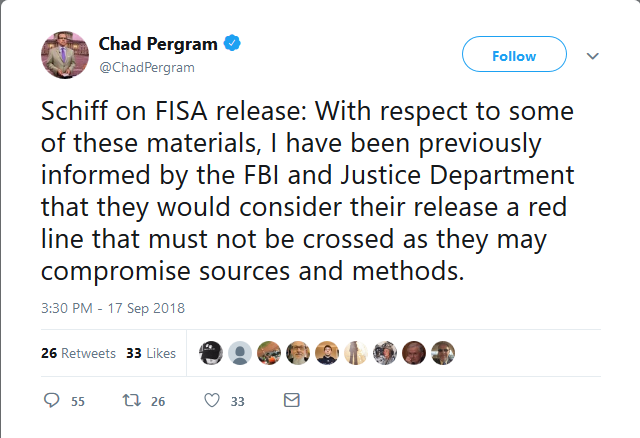Click the blue verified badge
The width and height of the screenshot is (640, 438).
[x=232, y=43]
